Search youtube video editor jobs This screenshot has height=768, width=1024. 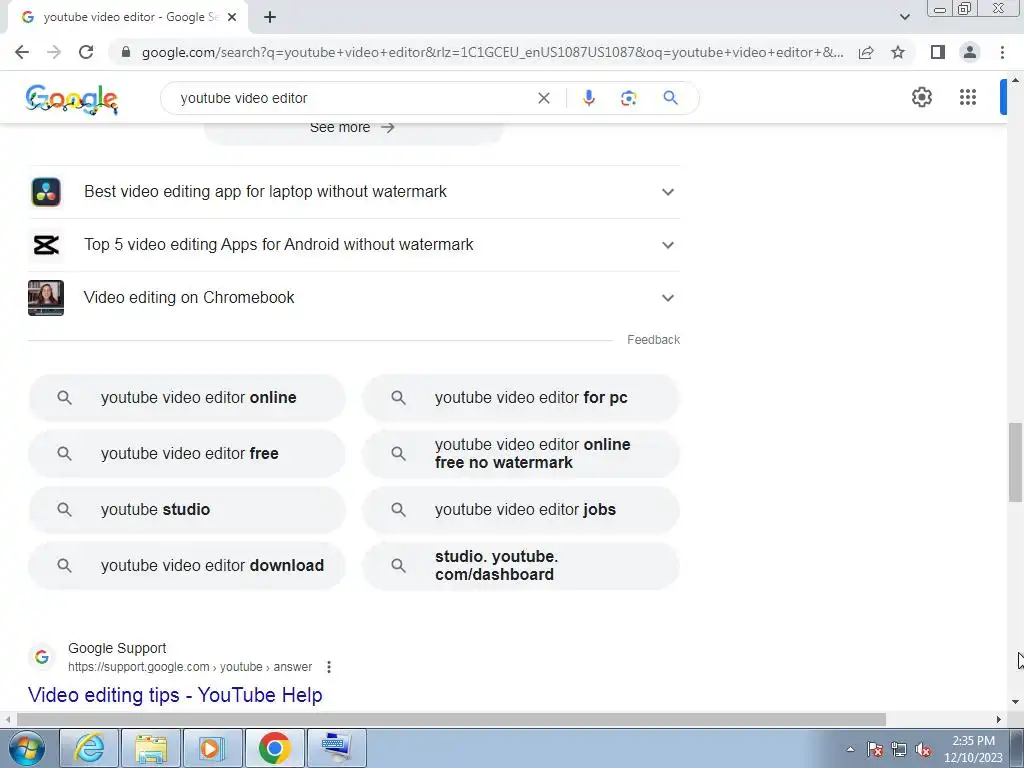click(x=521, y=509)
